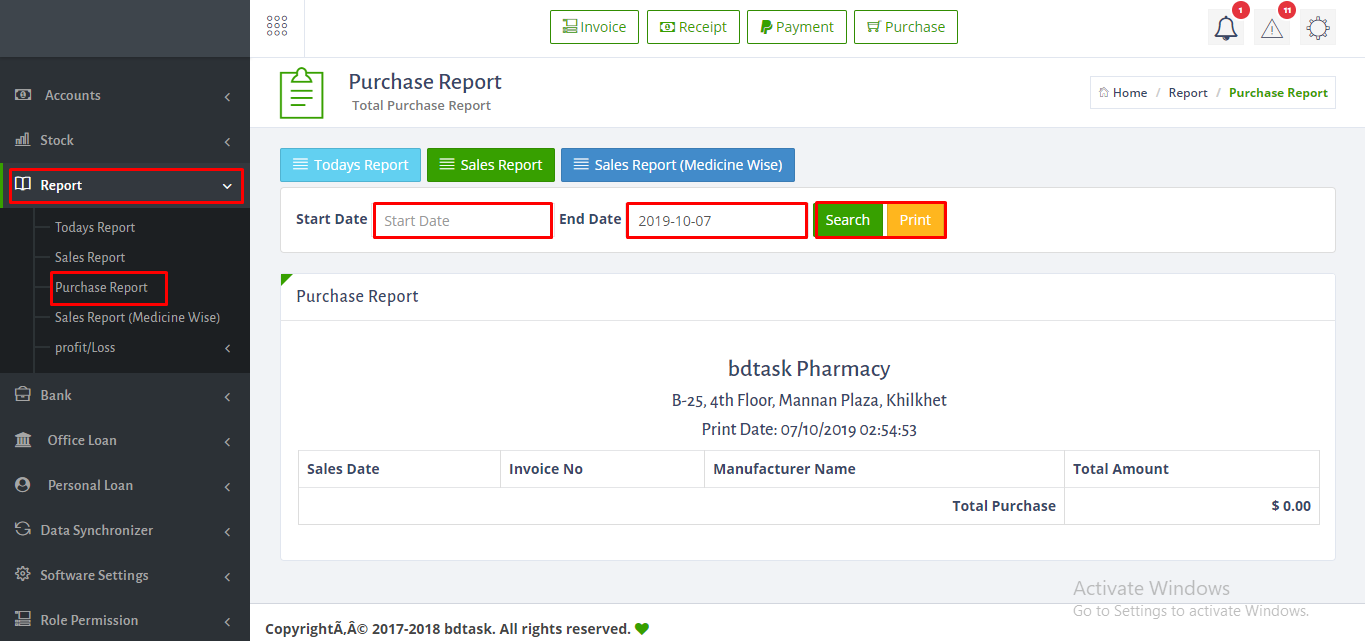Click the Total Purchase row label
1365x641 pixels.
pos(1004,506)
